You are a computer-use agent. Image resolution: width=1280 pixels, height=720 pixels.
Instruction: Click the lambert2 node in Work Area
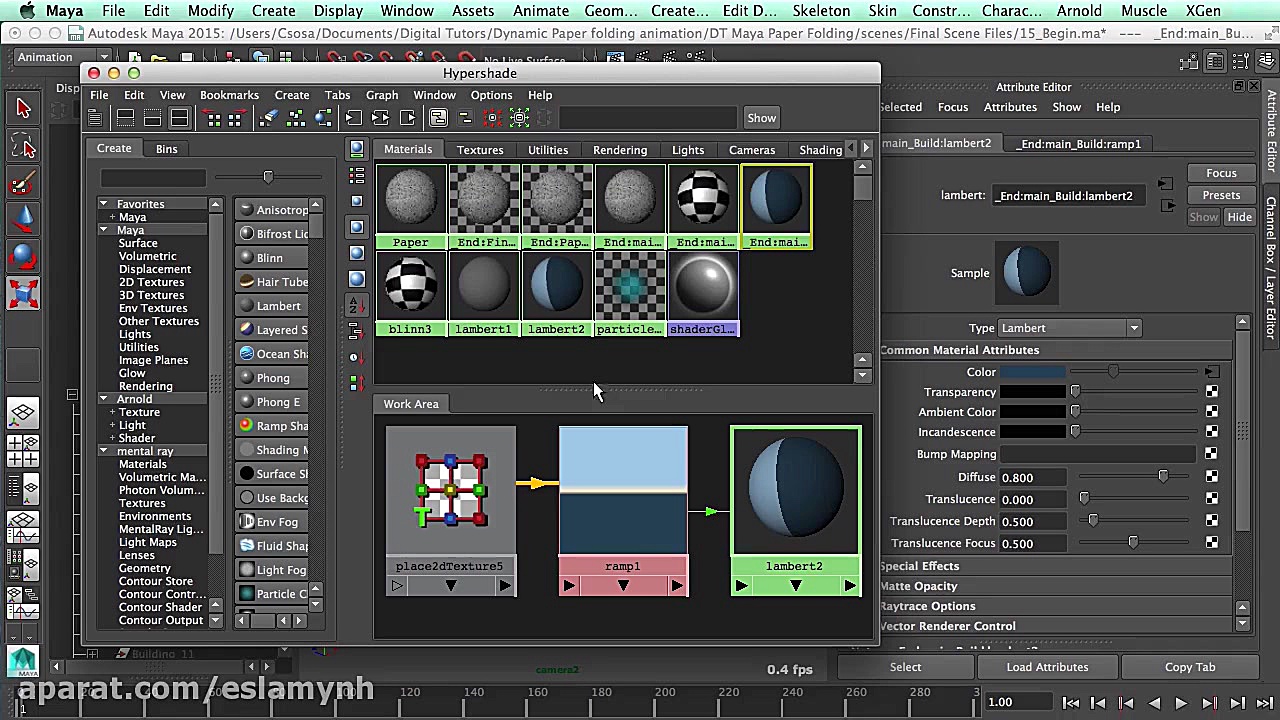(795, 511)
